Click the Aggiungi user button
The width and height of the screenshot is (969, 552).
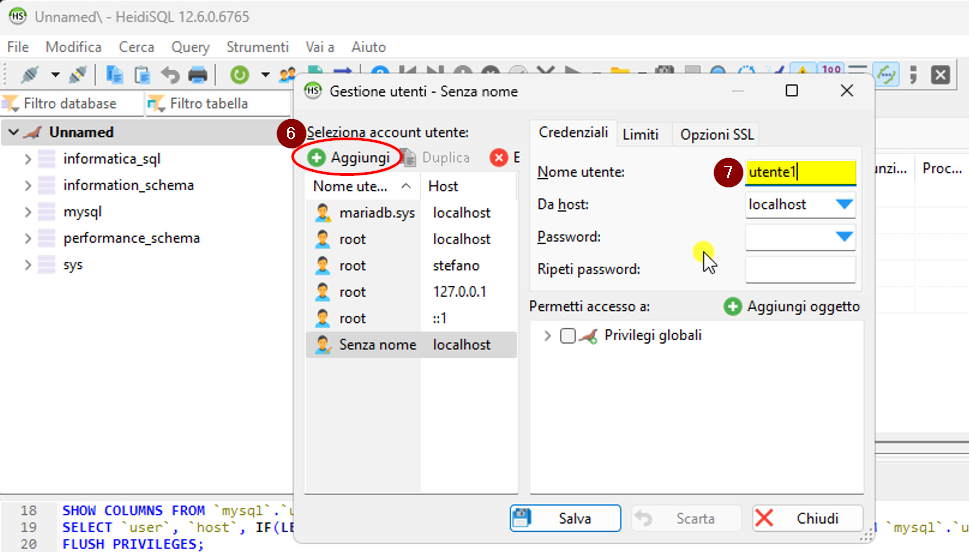click(349, 158)
